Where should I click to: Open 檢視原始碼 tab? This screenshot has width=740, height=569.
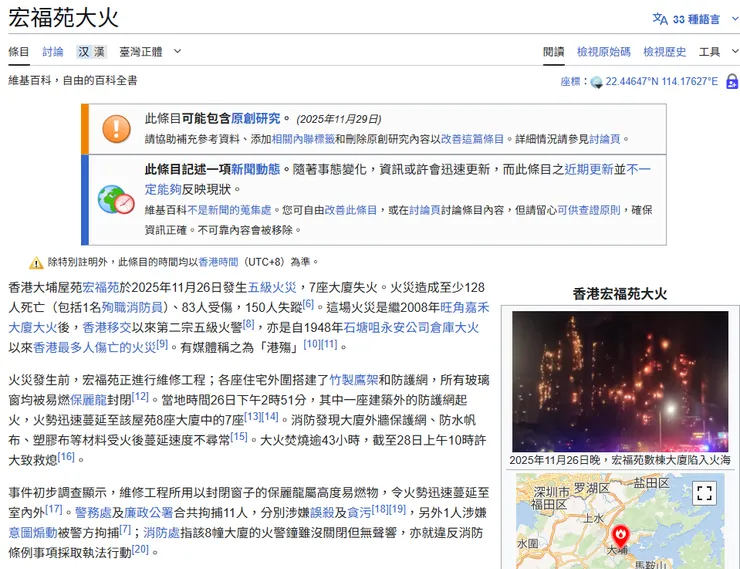tap(604, 51)
